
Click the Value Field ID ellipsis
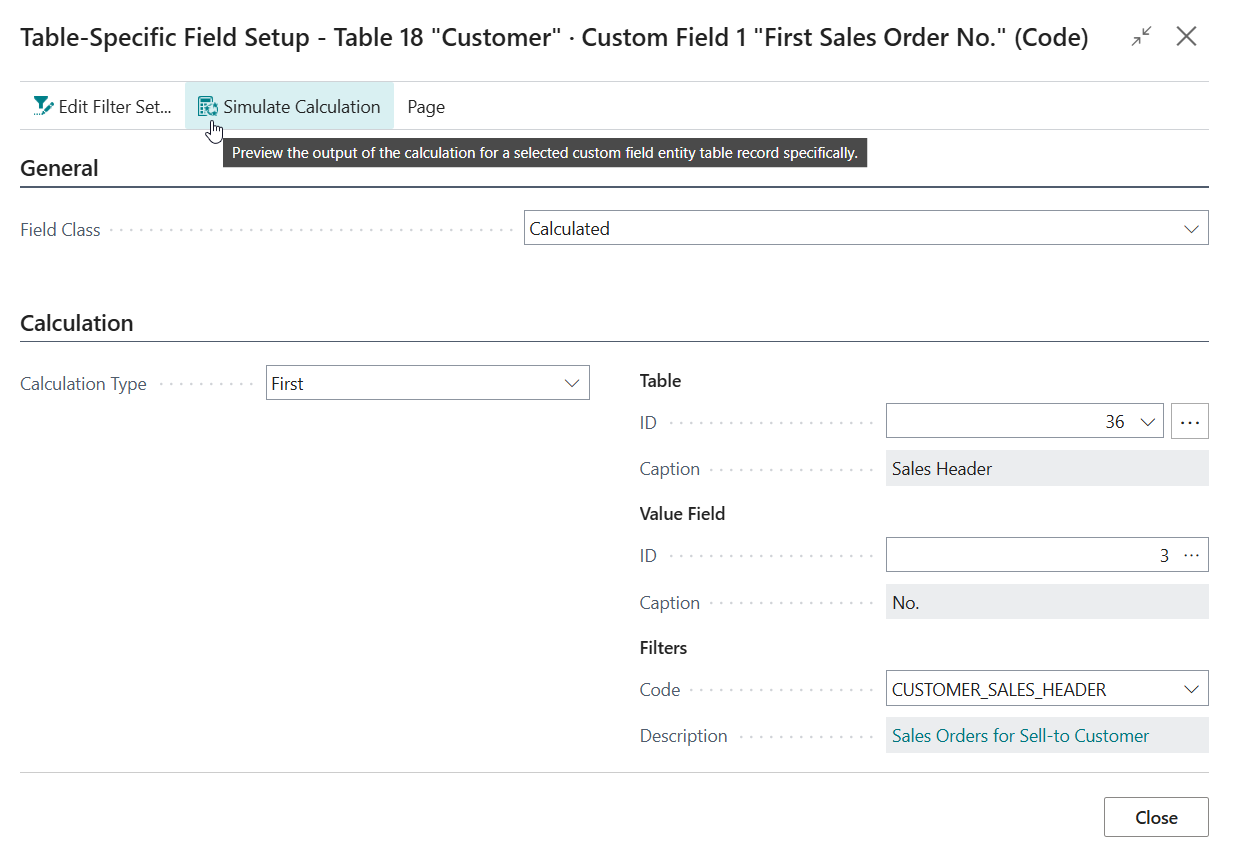[1191, 555]
